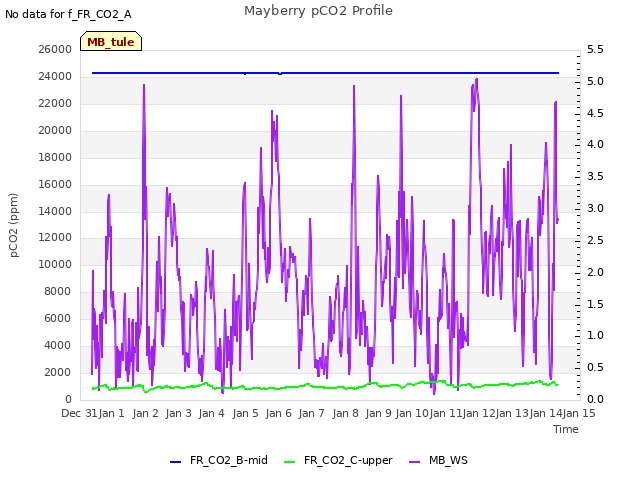This screenshot has width=640, height=480.
Task: Click the 26000 left axis value
Action: tap(55, 49)
